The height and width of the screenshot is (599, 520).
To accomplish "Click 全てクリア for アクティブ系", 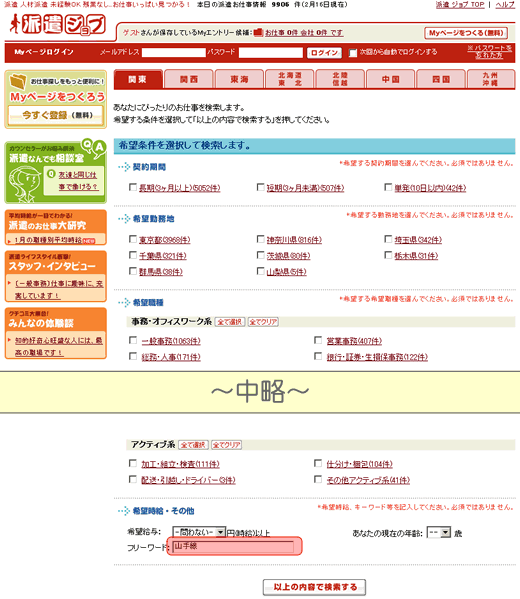I will (x=226, y=445).
